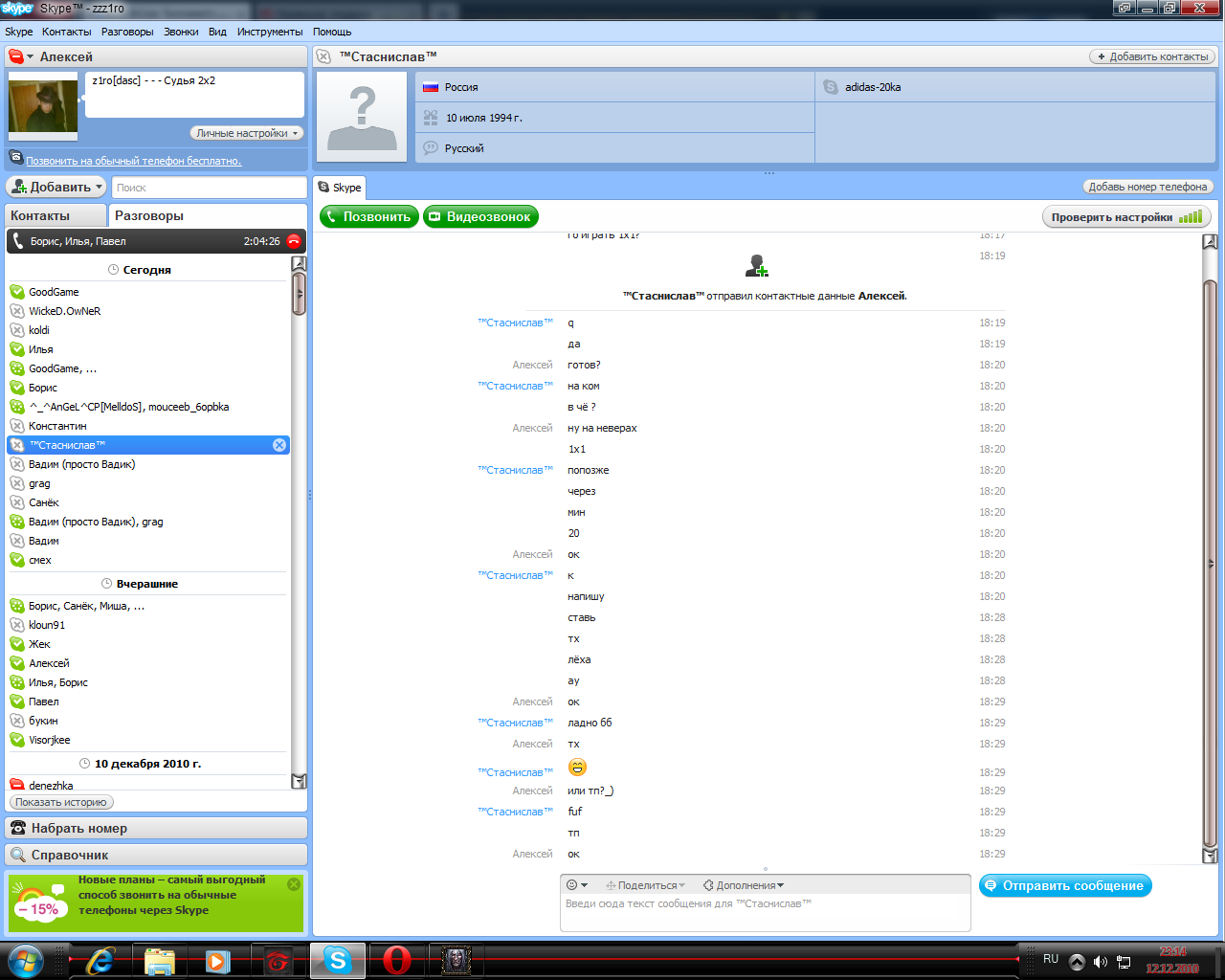Click the Добавить контакты button
This screenshot has height=980, width=1225.
[x=1152, y=56]
